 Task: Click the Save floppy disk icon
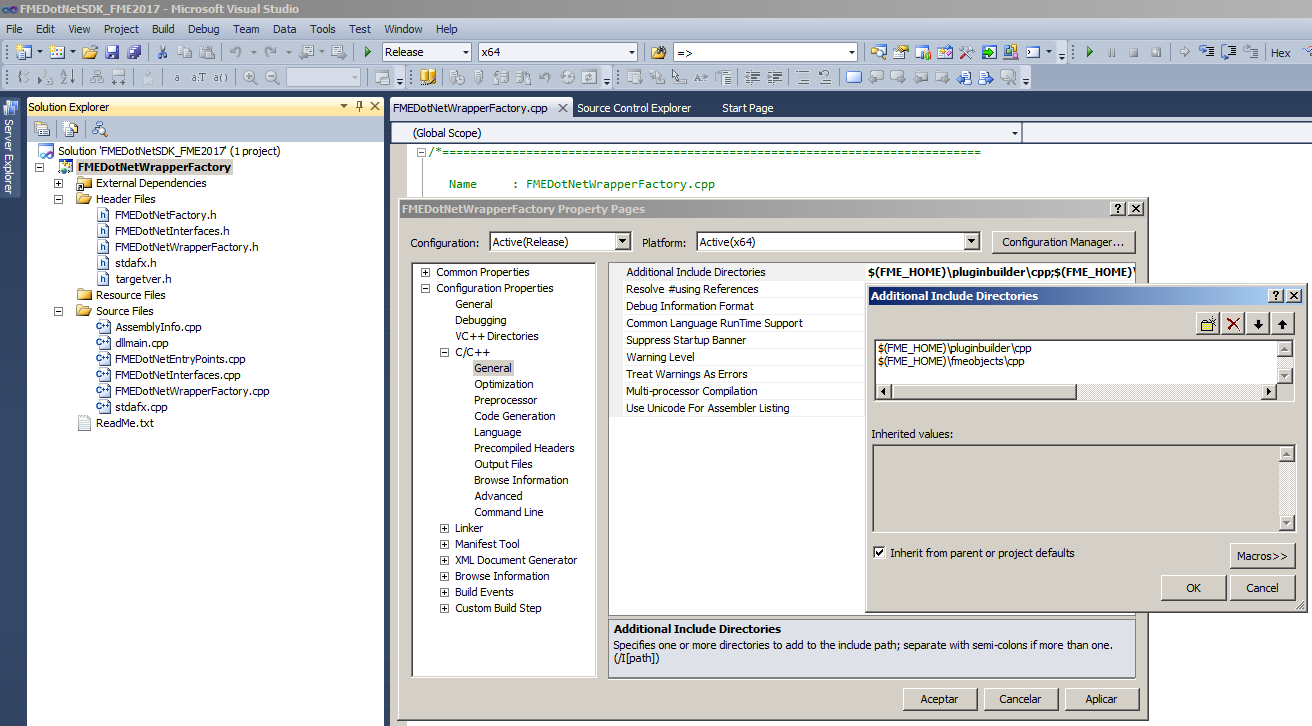coord(112,52)
